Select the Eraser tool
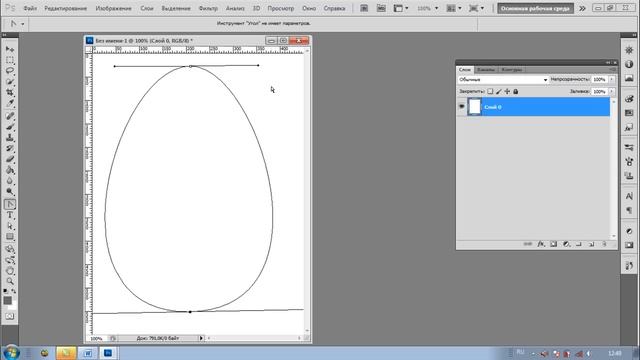This screenshot has height=360, width=640. click(10, 160)
